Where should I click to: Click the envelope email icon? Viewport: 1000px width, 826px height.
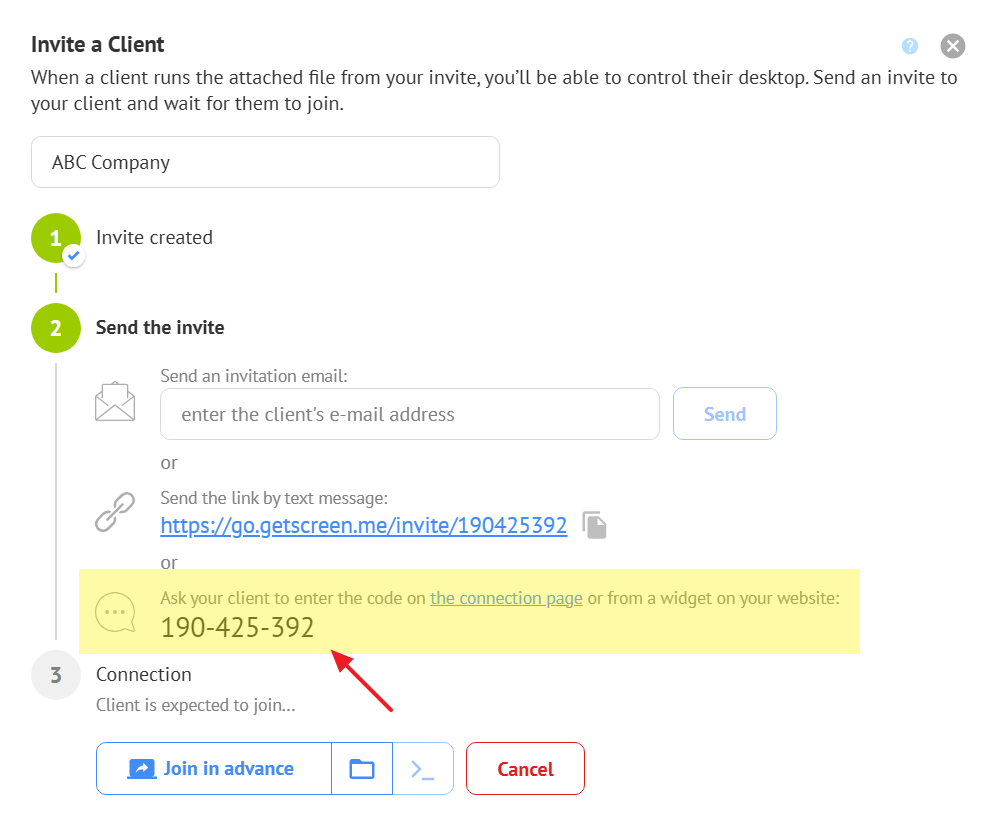(x=115, y=402)
